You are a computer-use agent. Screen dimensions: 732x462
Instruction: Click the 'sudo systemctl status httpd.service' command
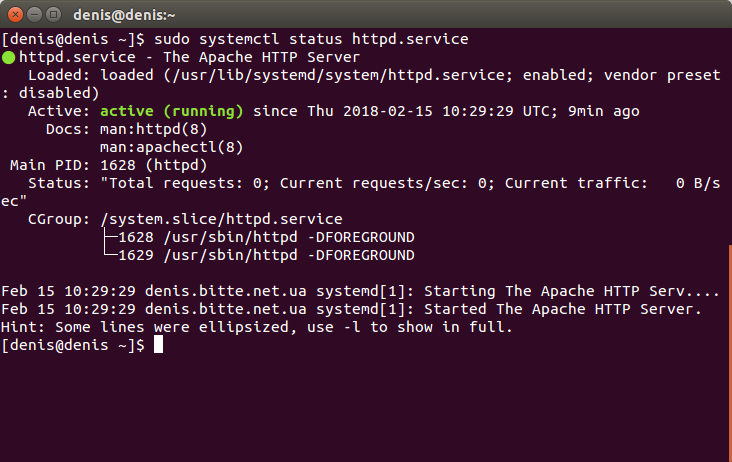[311, 39]
